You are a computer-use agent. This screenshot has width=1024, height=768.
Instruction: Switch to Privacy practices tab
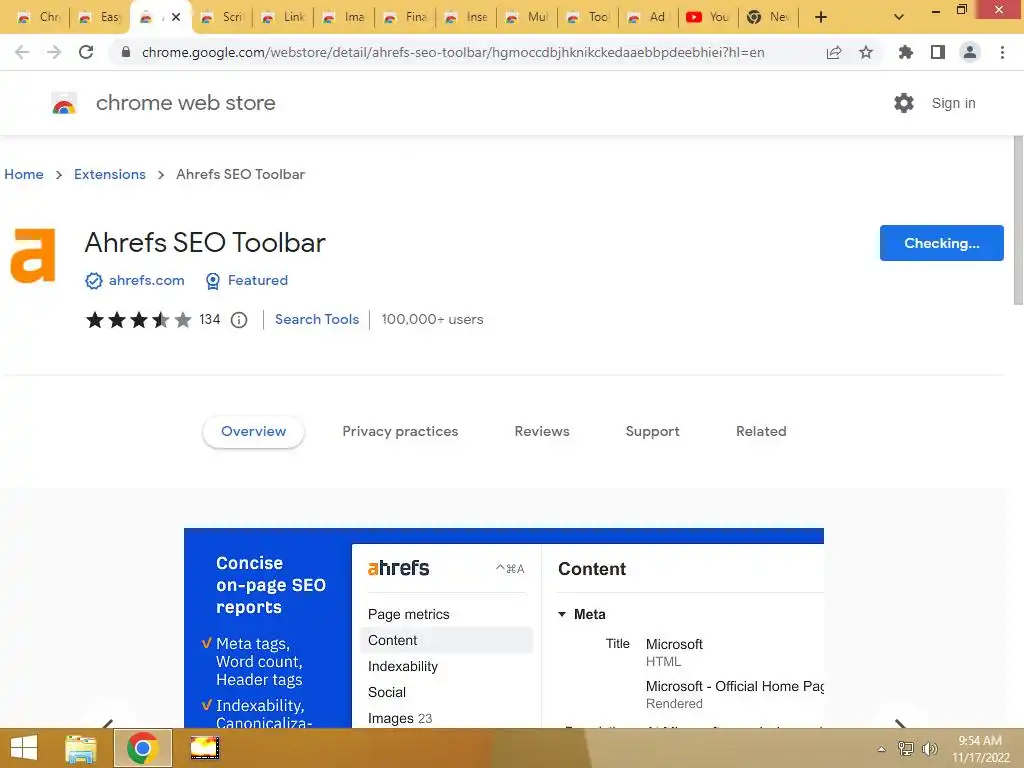400,432
